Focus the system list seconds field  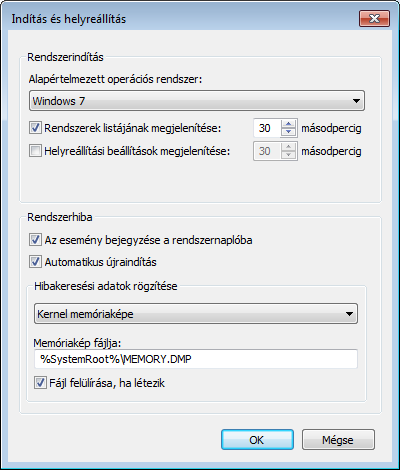point(267,128)
